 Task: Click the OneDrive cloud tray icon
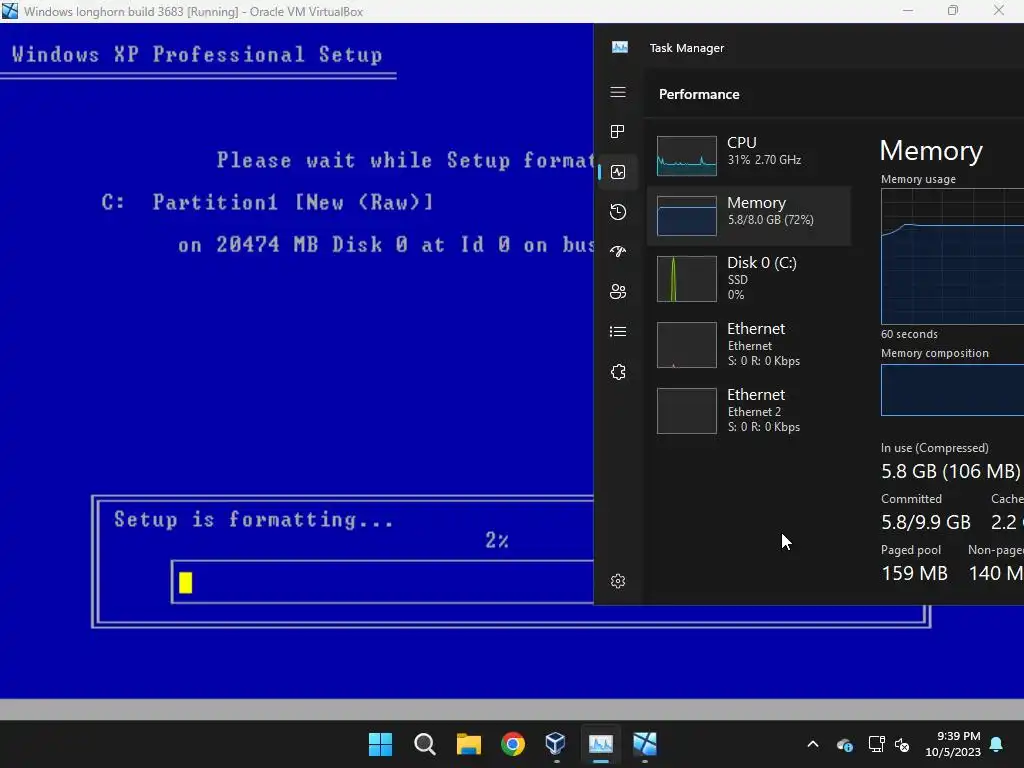coord(844,744)
